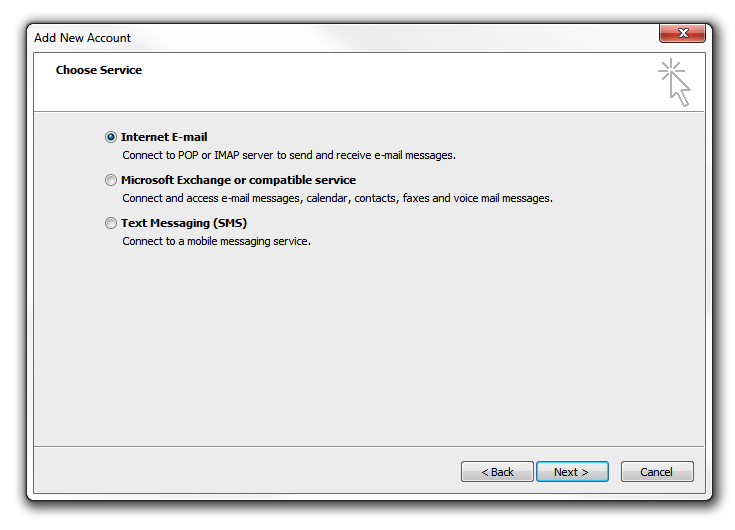Click the Text Messaging (SMS) label text
Viewport: 735px width, 530px height.
pos(184,223)
